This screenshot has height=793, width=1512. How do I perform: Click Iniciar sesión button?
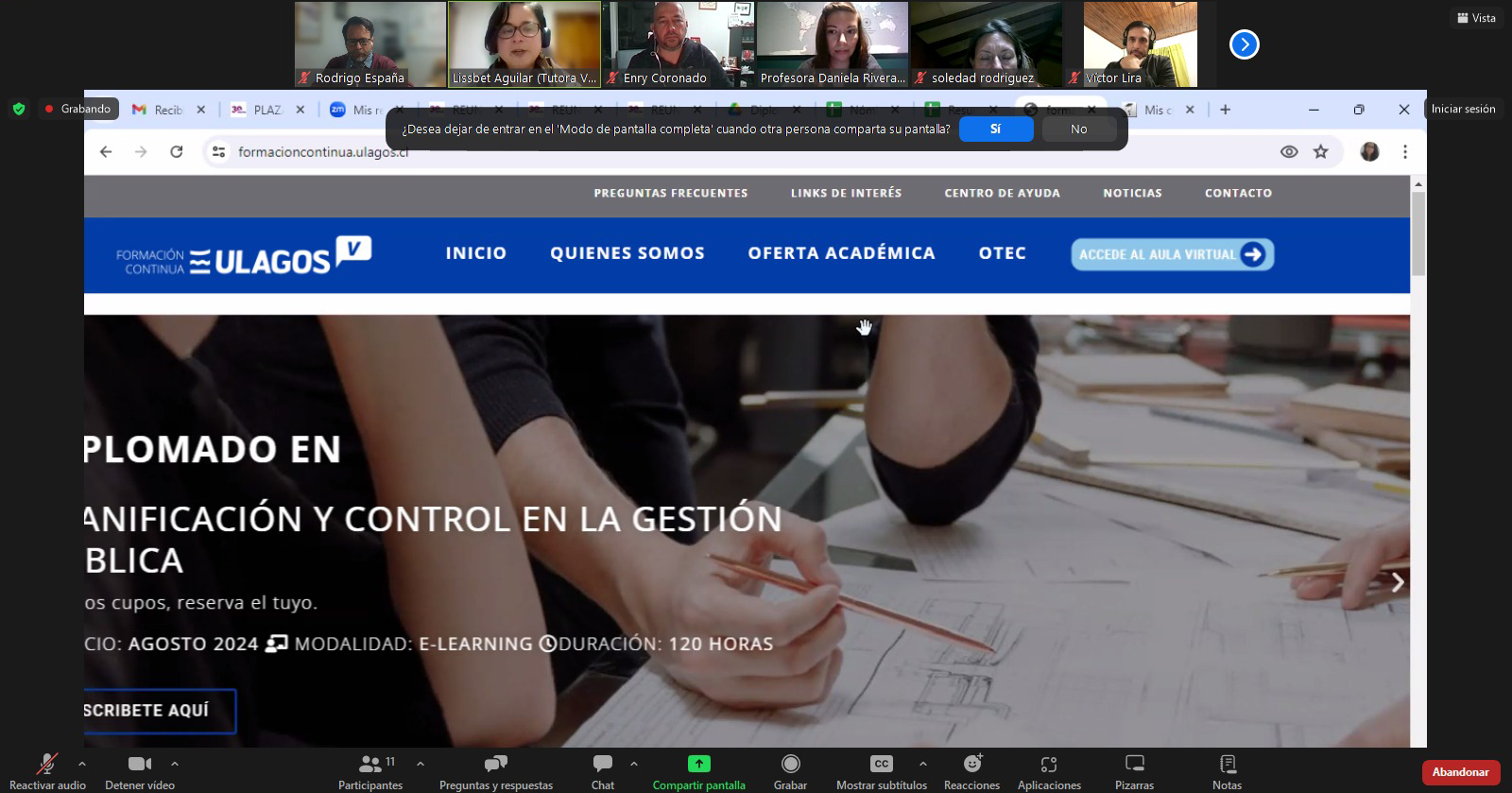point(1463,109)
